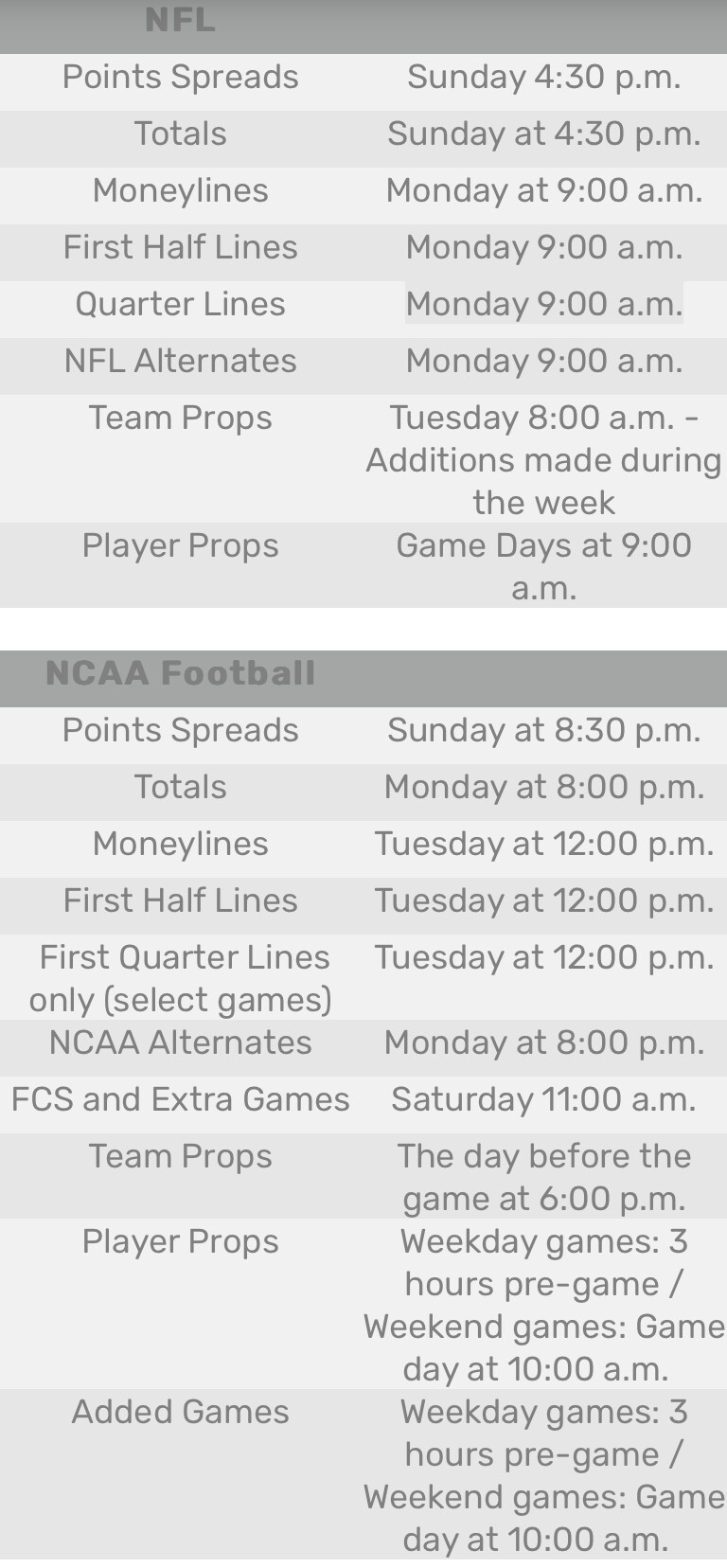Select NFL Totals row label
Screen dimensions: 727x1568
[180, 134]
